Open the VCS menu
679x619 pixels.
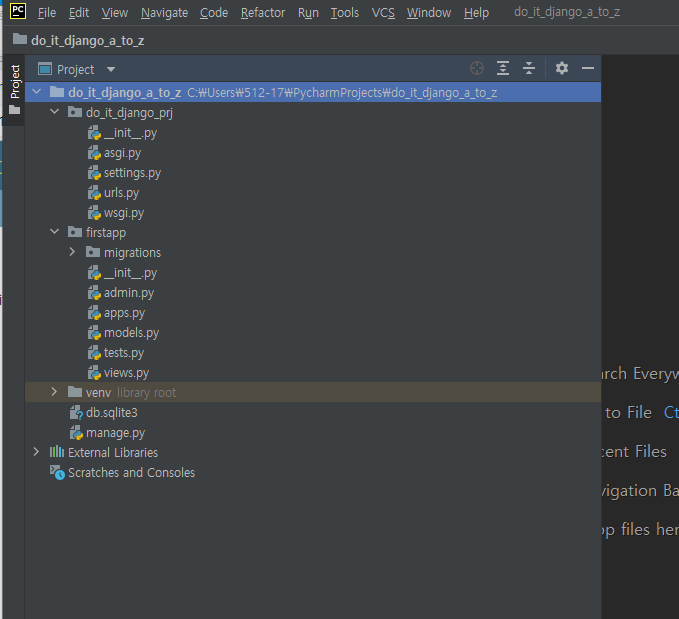[383, 13]
